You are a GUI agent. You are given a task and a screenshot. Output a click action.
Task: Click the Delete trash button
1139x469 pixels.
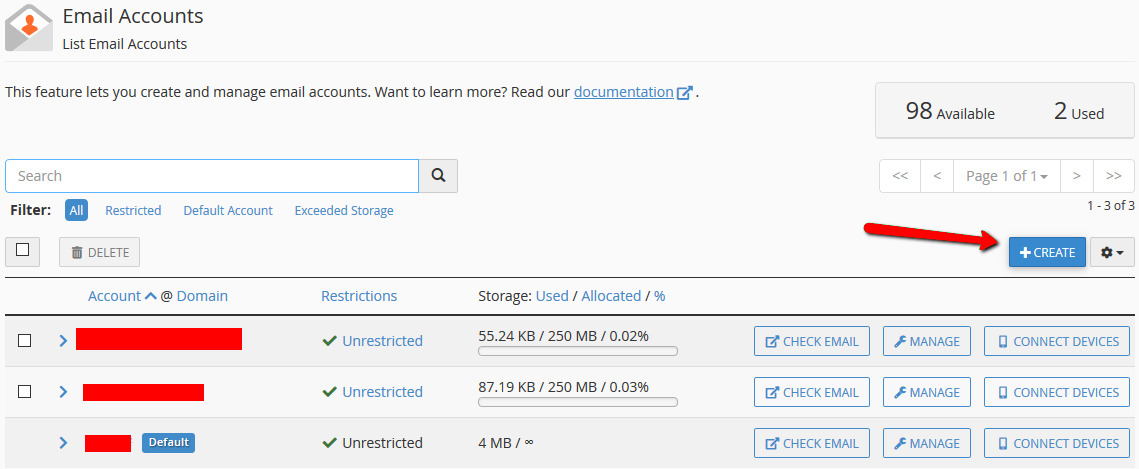[x=99, y=253]
